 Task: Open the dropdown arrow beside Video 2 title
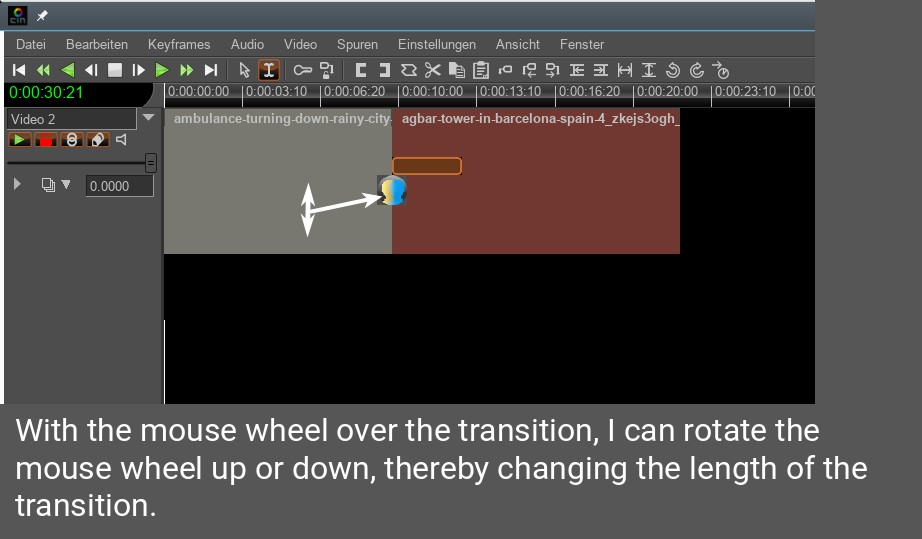point(149,118)
